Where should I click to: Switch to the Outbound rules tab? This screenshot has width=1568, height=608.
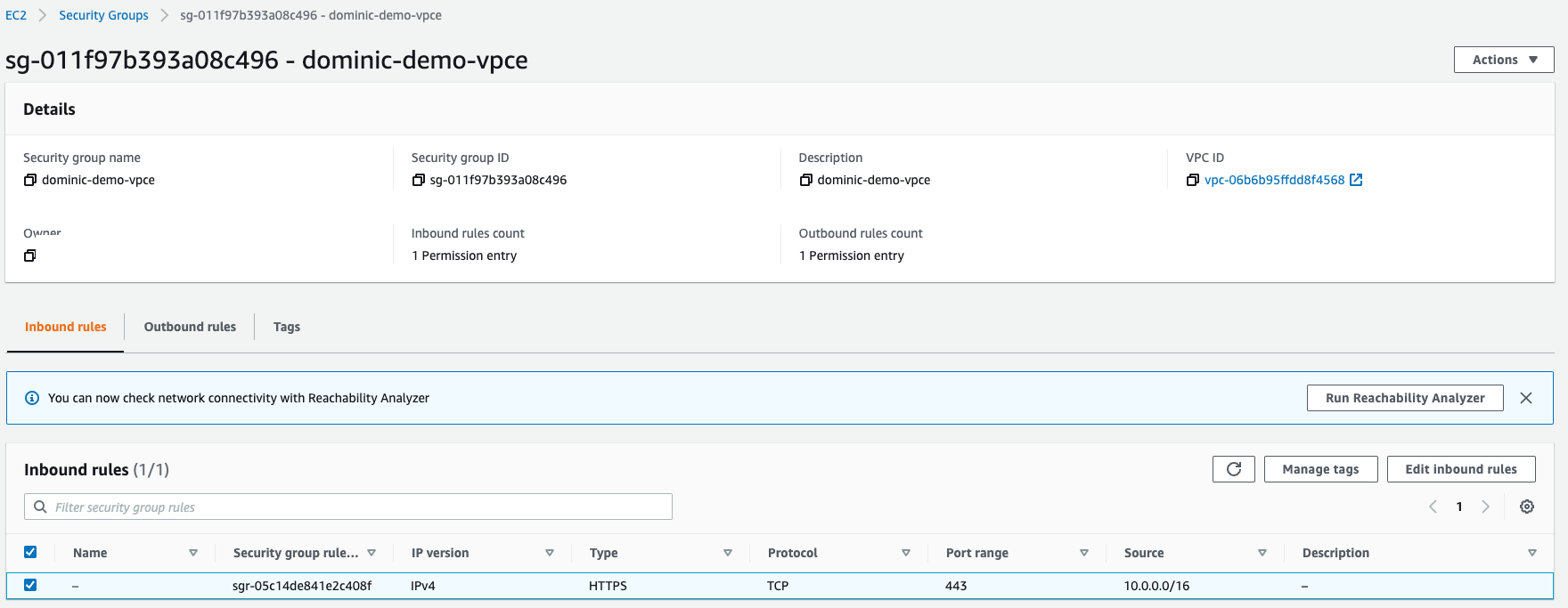[x=190, y=327]
